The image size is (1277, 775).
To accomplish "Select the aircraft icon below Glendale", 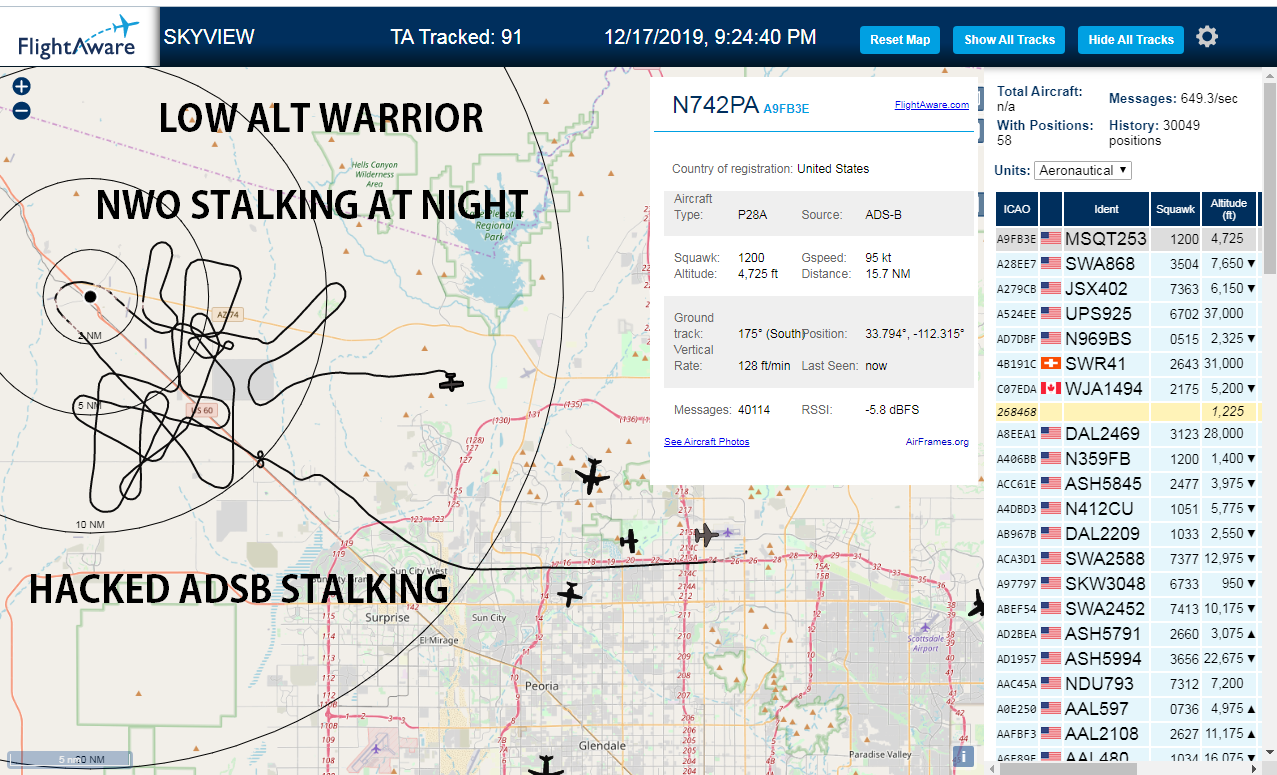I will tap(546, 766).
